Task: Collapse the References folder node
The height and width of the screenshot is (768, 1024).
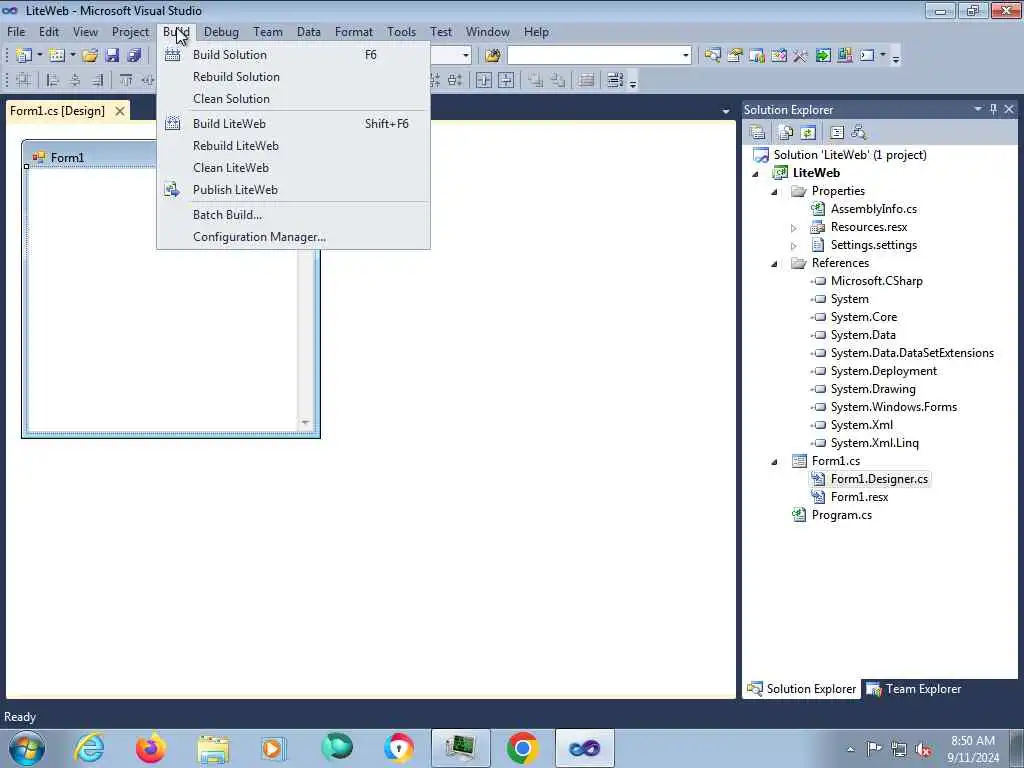Action: point(775,264)
